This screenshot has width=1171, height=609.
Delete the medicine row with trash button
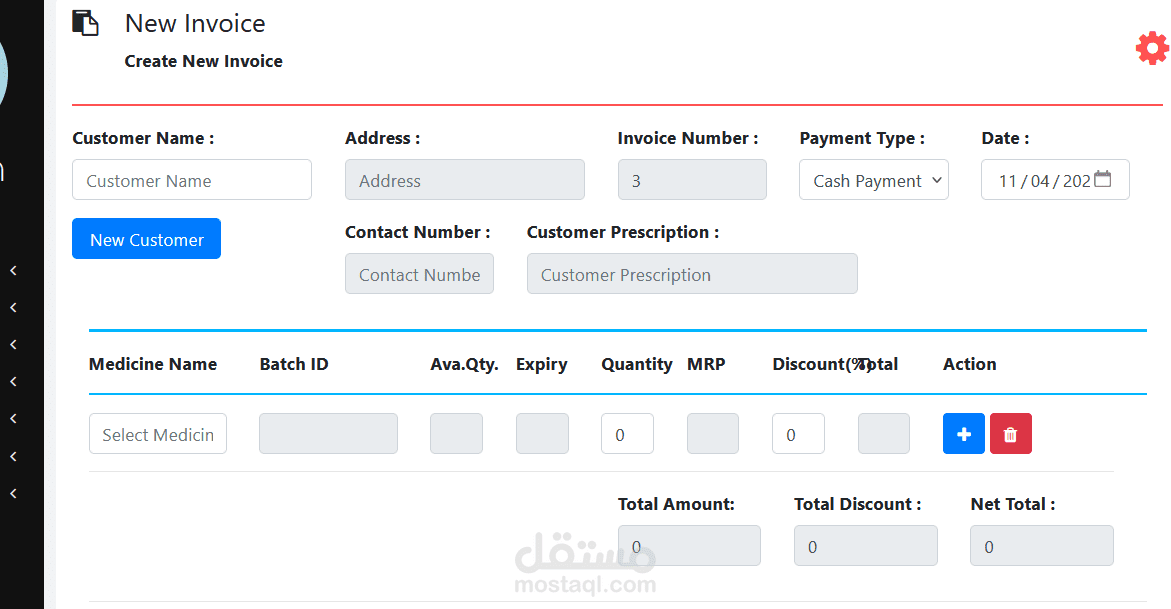coord(1010,433)
